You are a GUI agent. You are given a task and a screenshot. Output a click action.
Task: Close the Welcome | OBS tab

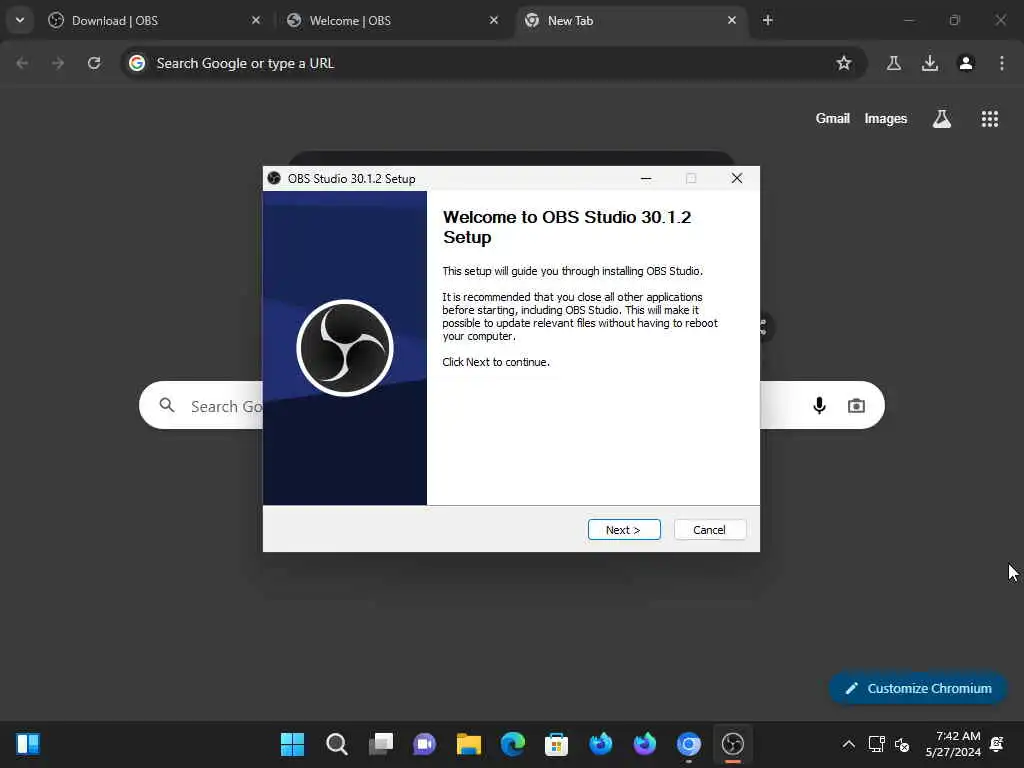[x=494, y=21]
